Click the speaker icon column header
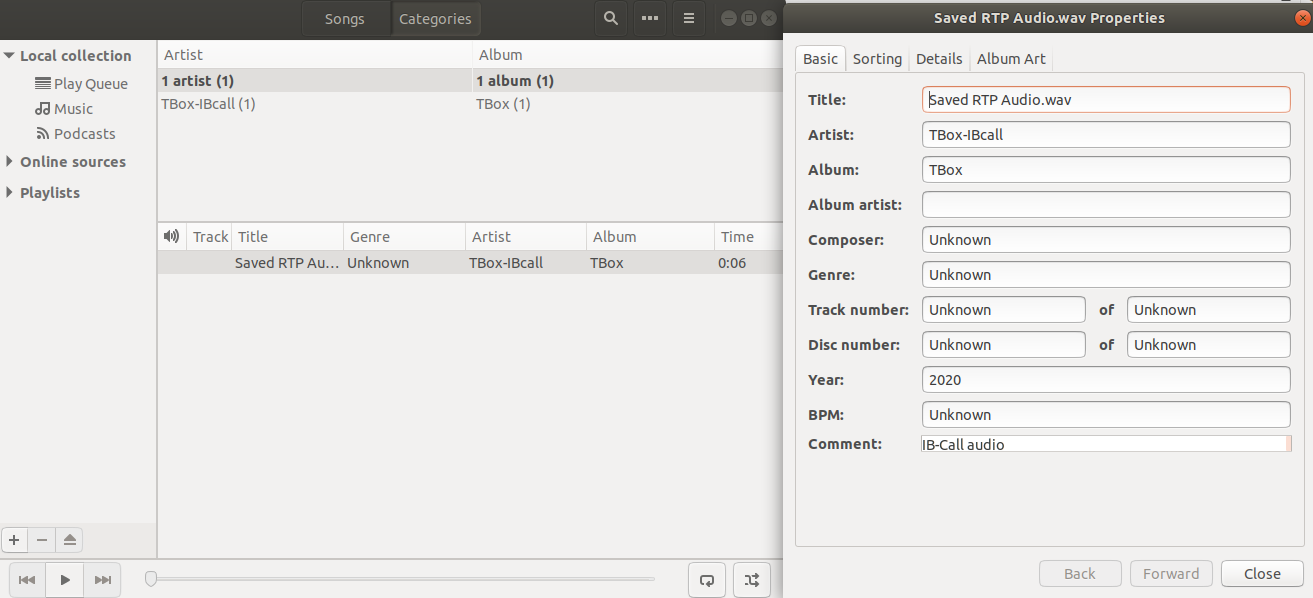The width and height of the screenshot is (1313, 598). point(172,237)
